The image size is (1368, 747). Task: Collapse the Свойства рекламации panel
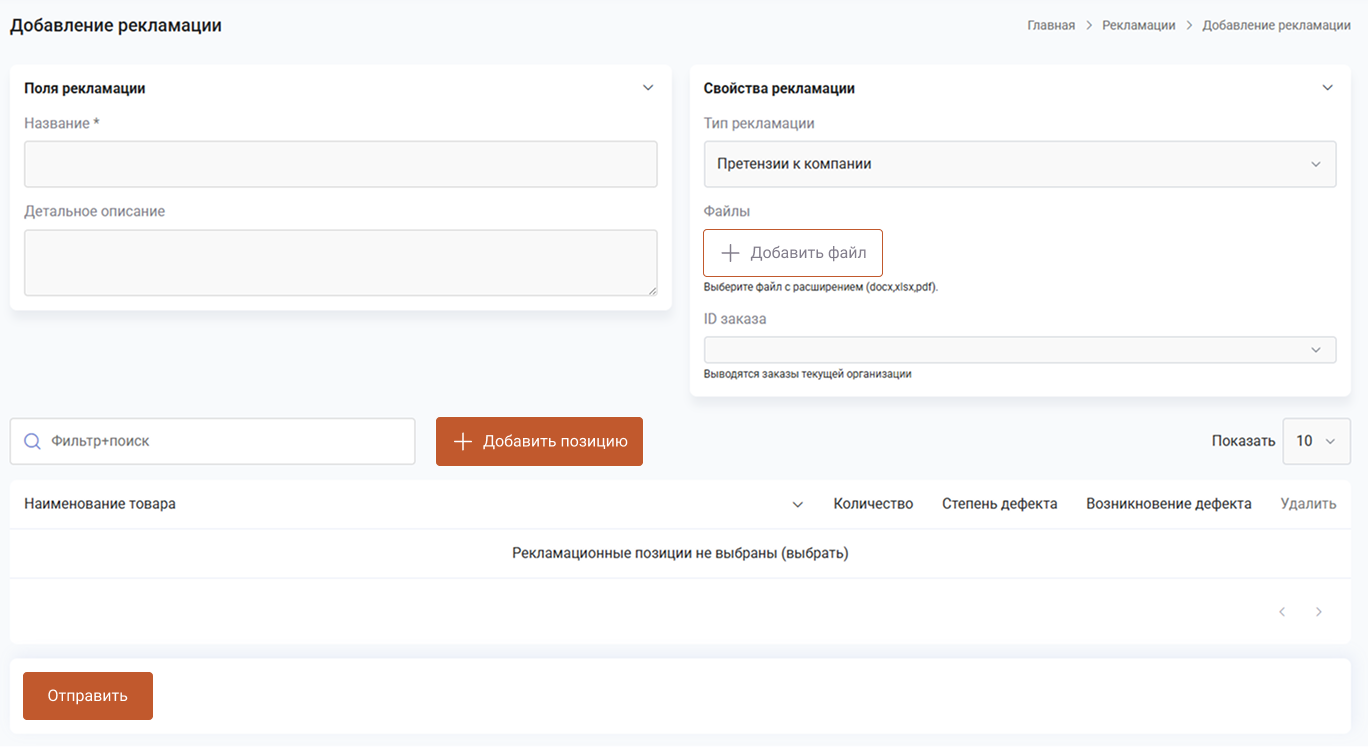1327,88
